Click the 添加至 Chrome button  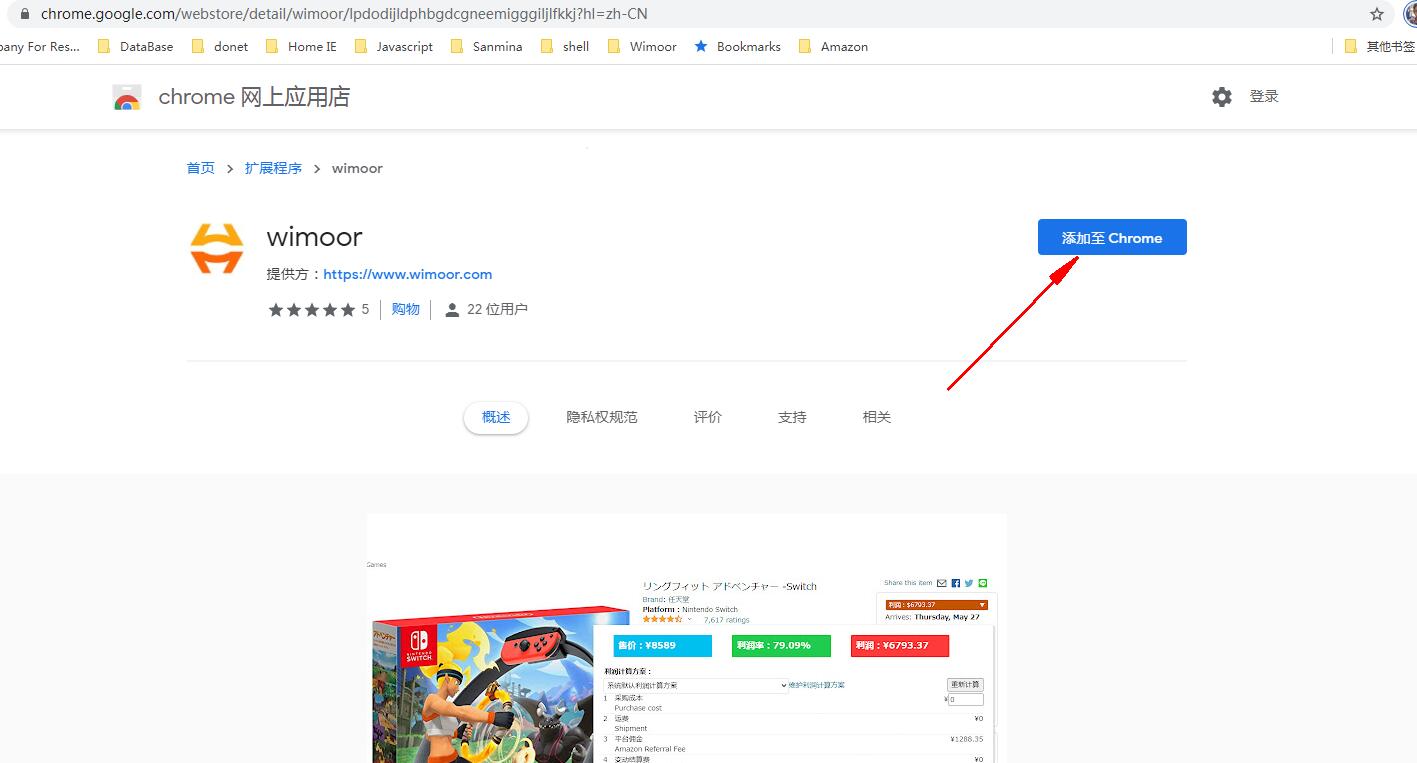(x=1112, y=237)
